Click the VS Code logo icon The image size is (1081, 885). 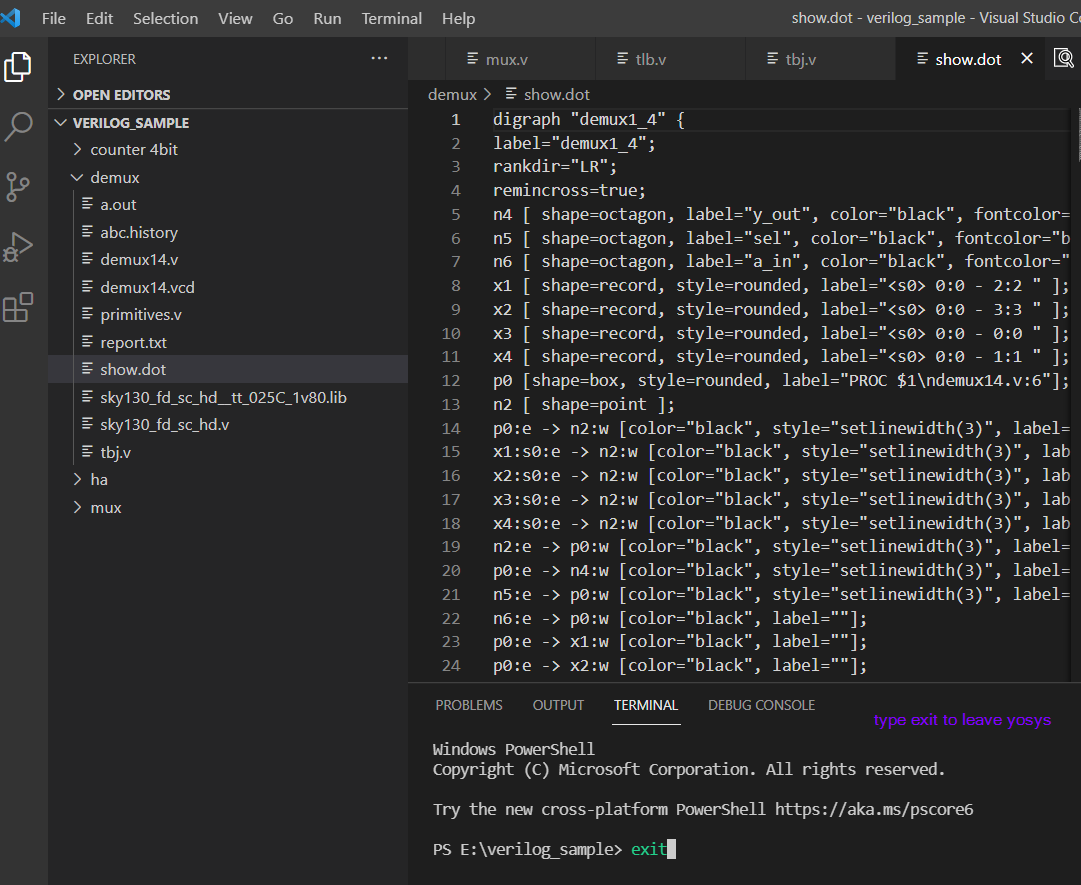[x=10, y=17]
